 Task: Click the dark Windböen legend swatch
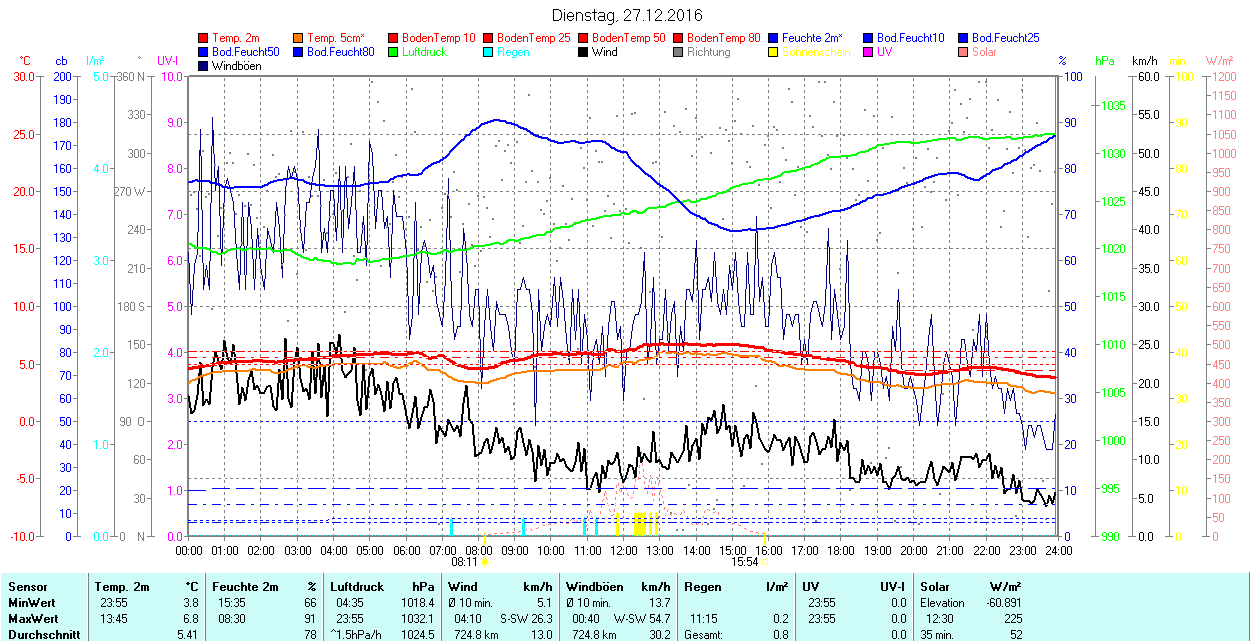coord(204,66)
